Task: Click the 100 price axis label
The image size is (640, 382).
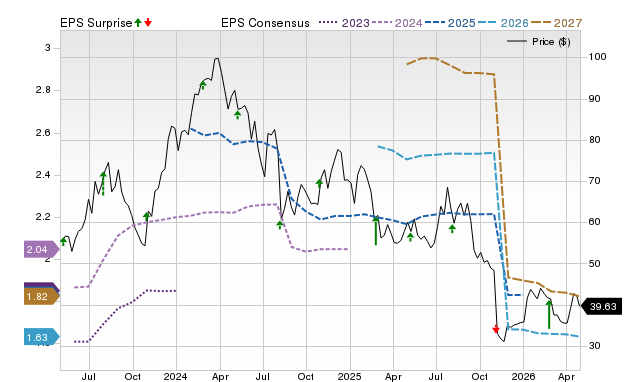Action: [597, 57]
